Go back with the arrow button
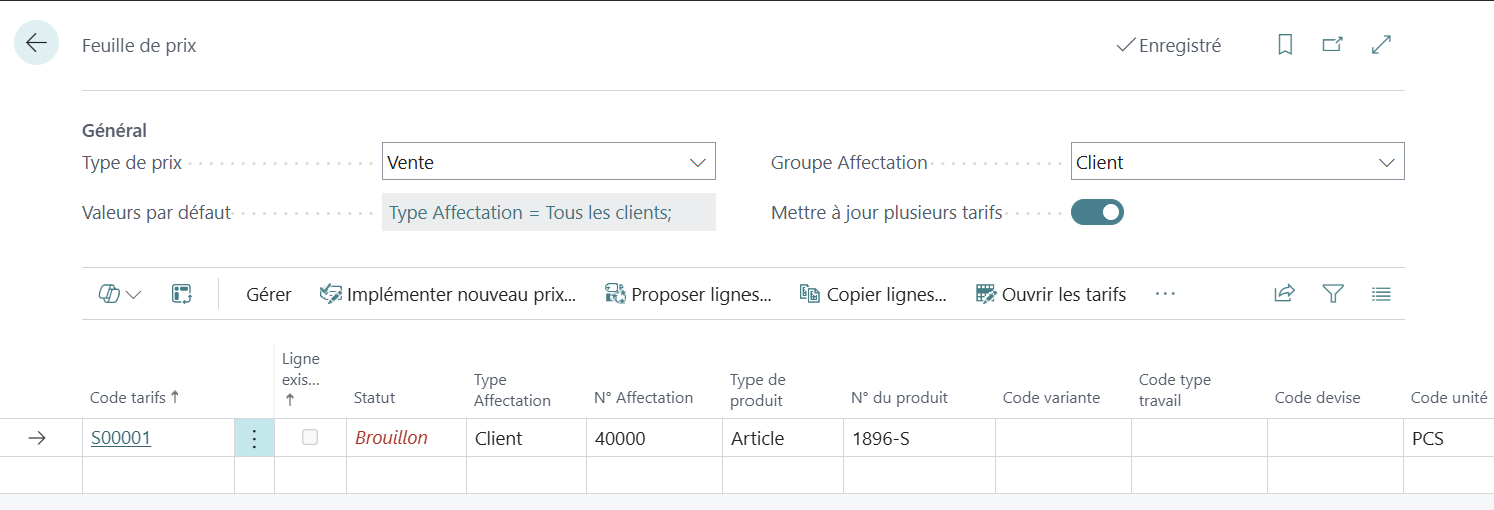 click(x=36, y=43)
